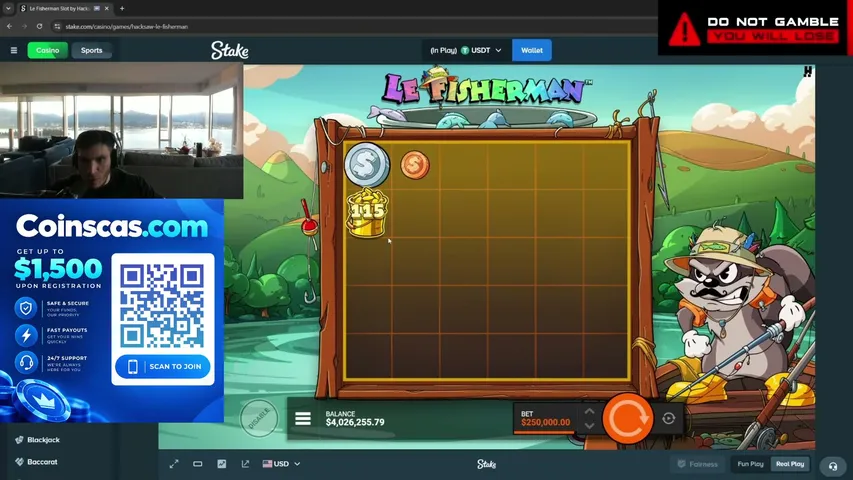Open the USD display currency dropdown
The height and width of the screenshot is (480, 853).
tap(281, 464)
